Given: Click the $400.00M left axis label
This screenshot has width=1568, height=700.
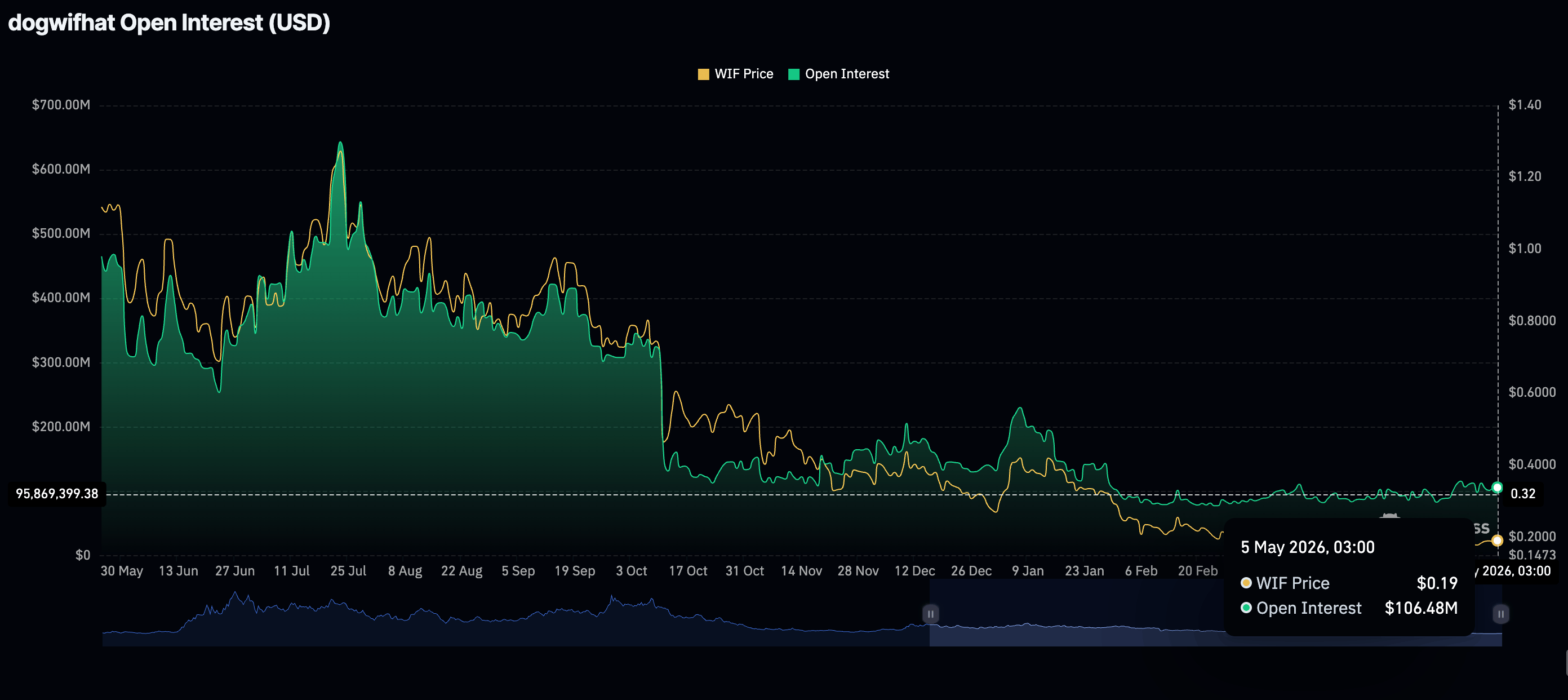Looking at the screenshot, I should point(61,297).
